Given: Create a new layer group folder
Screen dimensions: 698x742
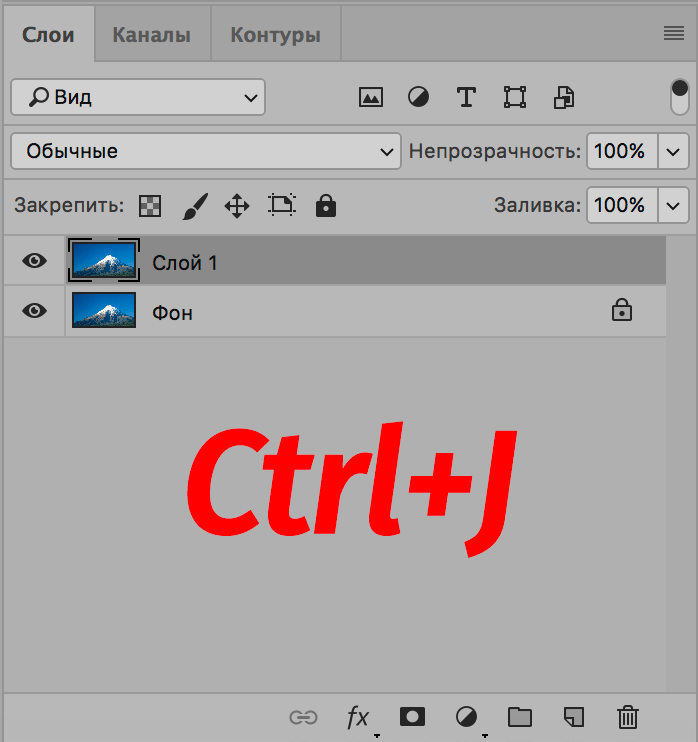Looking at the screenshot, I should [x=519, y=716].
